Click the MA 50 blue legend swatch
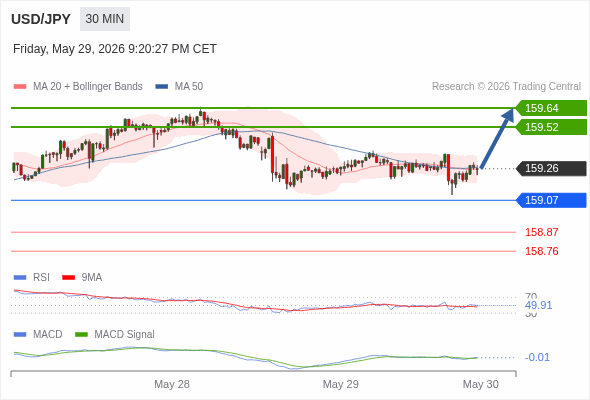590x400 pixels. tap(162, 87)
